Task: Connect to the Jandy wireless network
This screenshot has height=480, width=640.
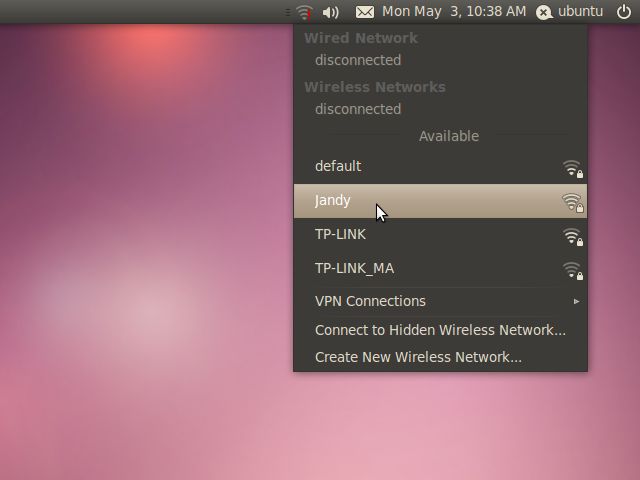Action: [440, 201]
